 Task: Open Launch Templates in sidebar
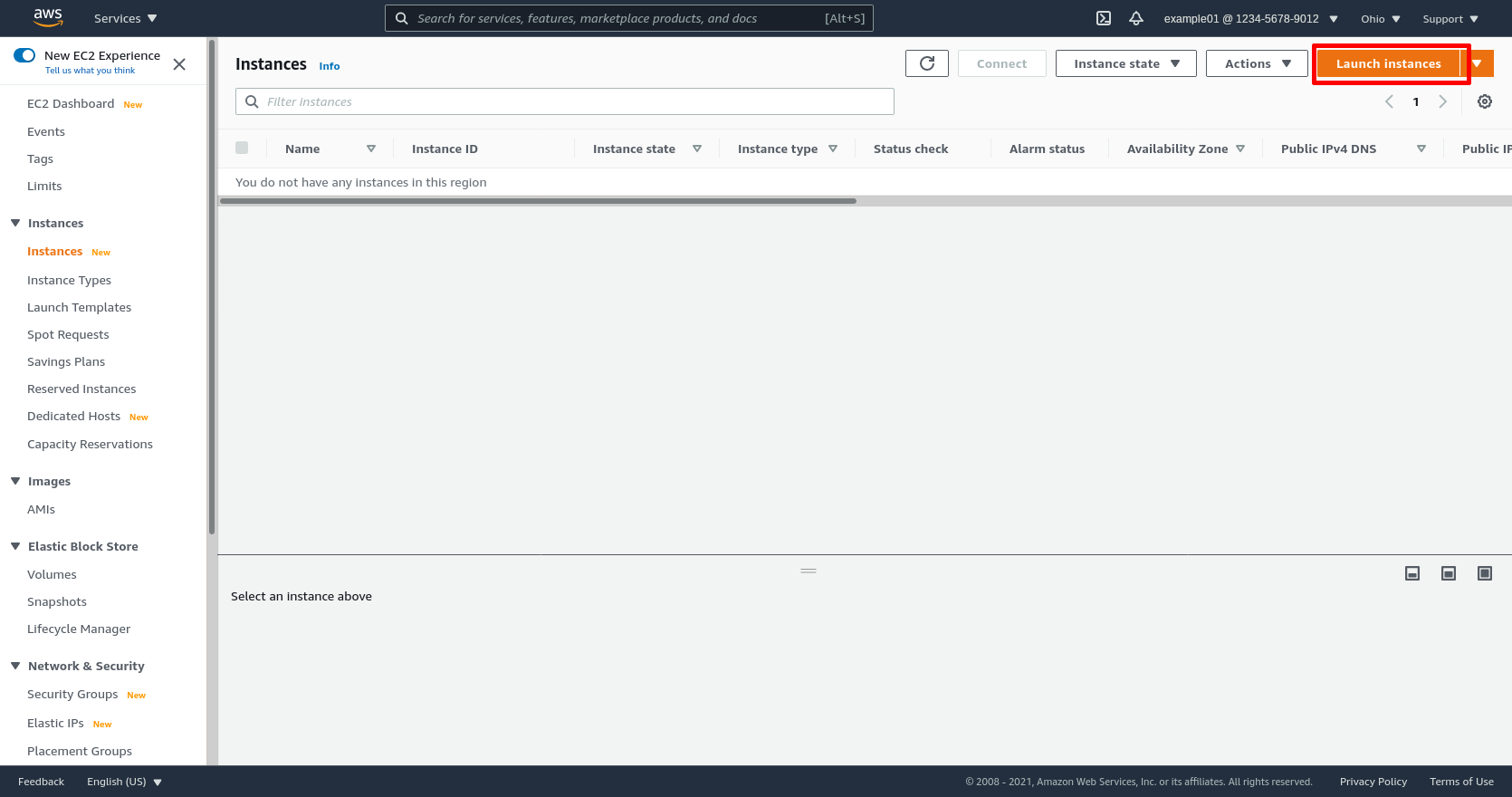[79, 307]
